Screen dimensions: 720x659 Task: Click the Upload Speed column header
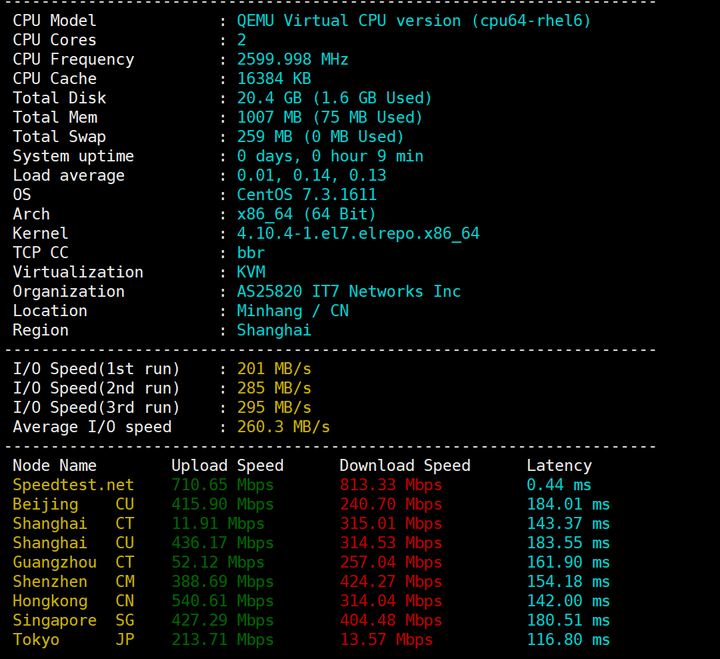click(227, 465)
